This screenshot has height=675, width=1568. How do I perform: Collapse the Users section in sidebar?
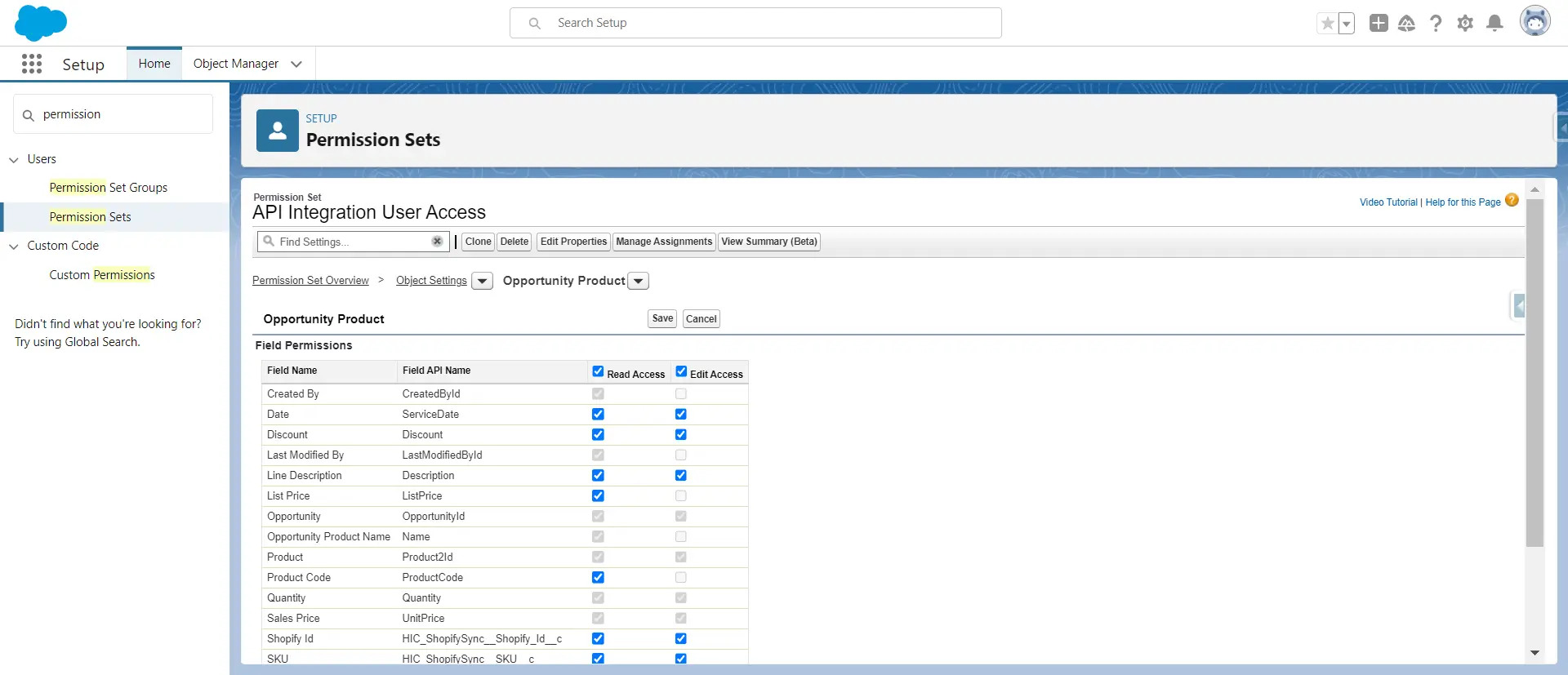coord(14,160)
